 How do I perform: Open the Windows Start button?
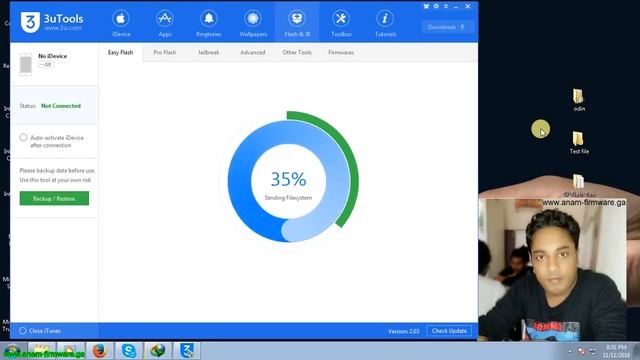(x=12, y=351)
